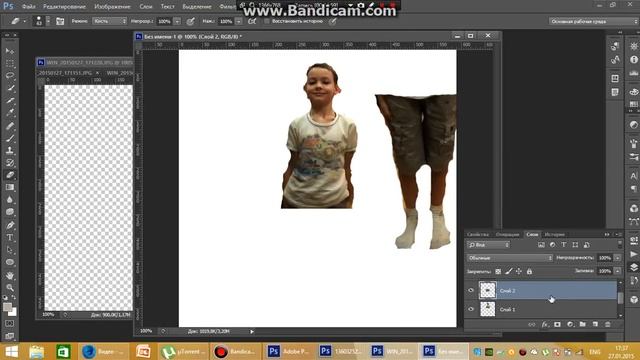Image resolution: width=640 pixels, height=360 pixels.
Task: Create a new layer group
Action: coord(583,324)
